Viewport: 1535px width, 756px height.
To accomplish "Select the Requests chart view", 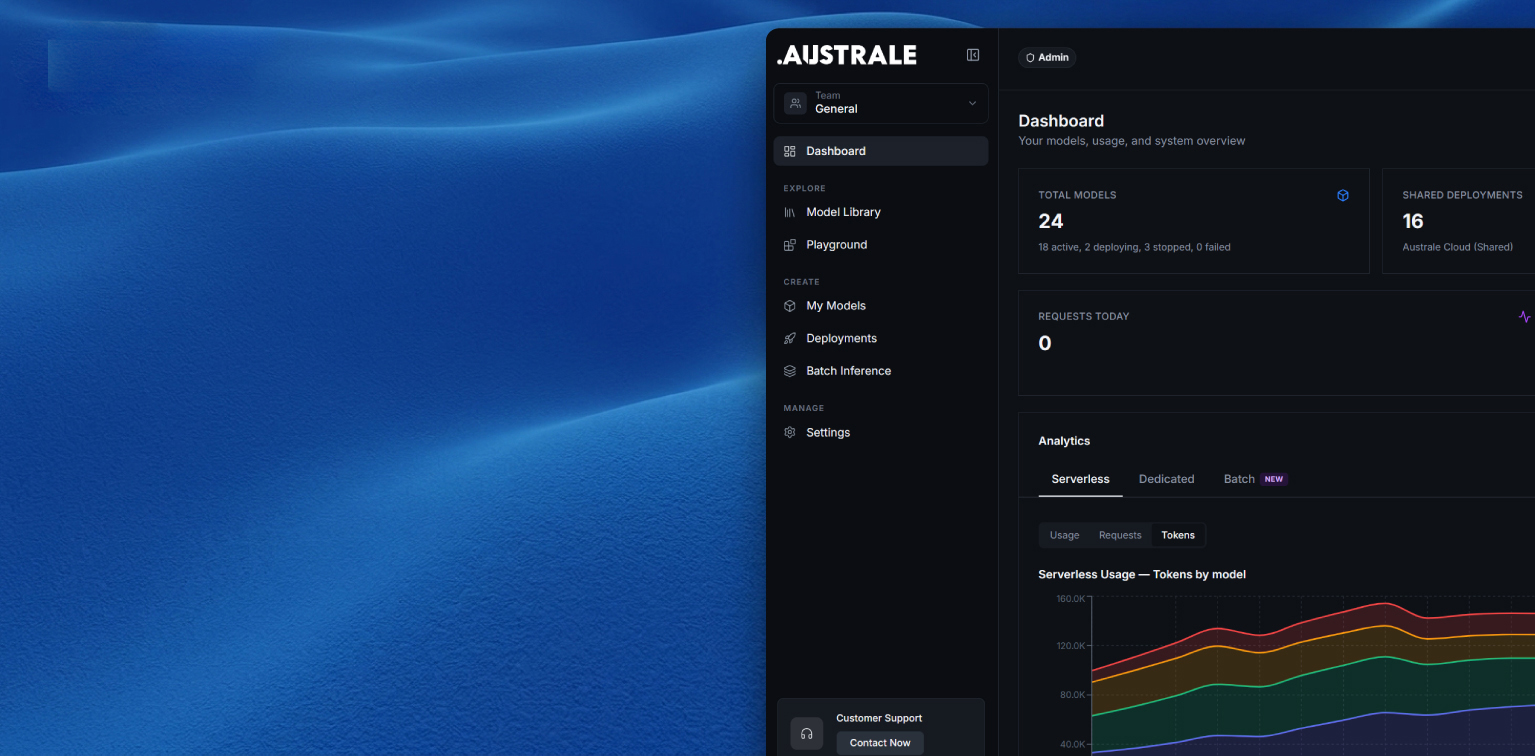I will [1120, 535].
